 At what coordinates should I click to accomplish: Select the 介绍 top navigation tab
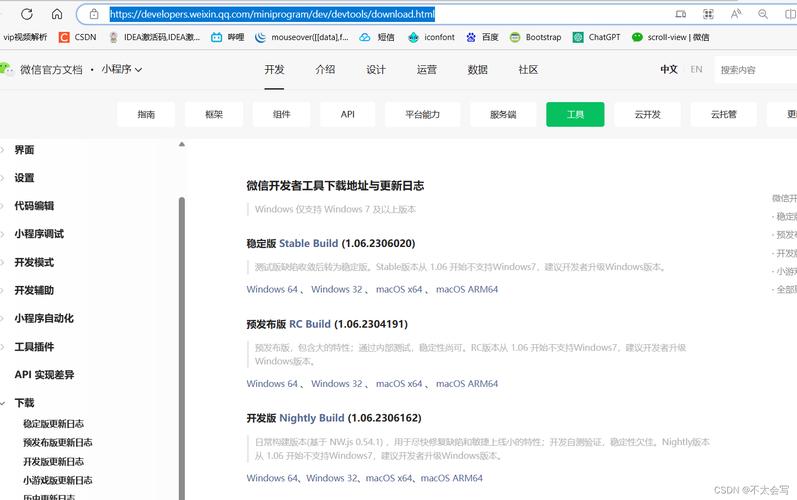click(x=325, y=70)
